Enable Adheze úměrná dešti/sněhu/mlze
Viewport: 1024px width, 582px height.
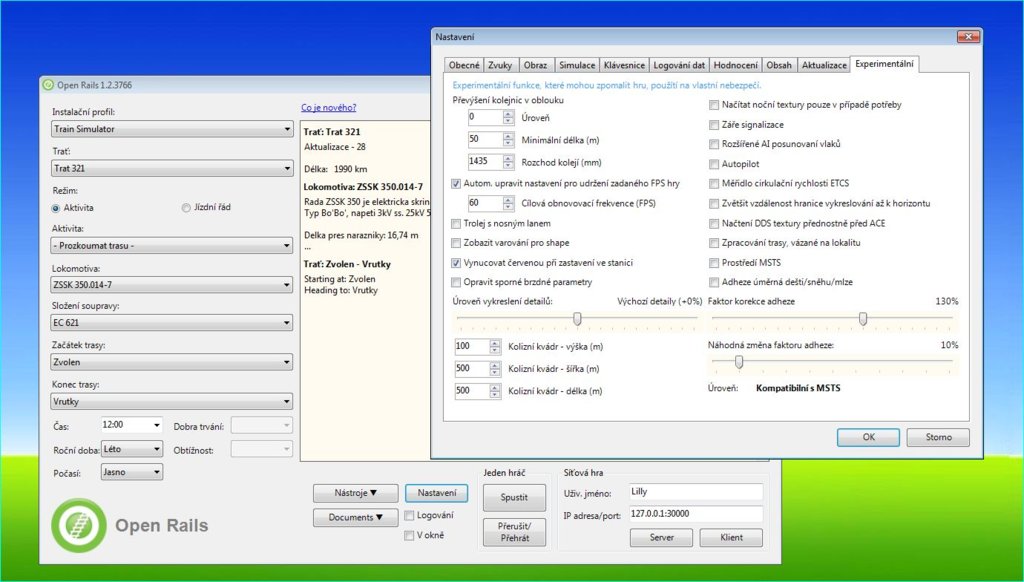[x=714, y=283]
